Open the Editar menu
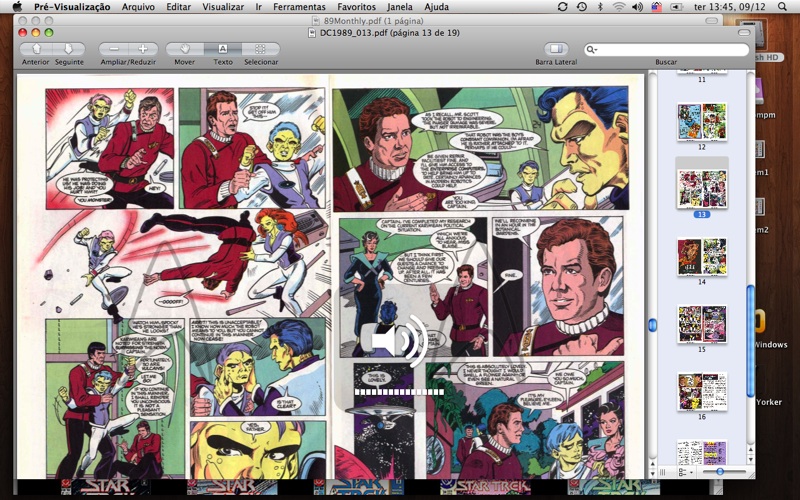The width and height of the screenshot is (800, 500). pyautogui.click(x=179, y=7)
